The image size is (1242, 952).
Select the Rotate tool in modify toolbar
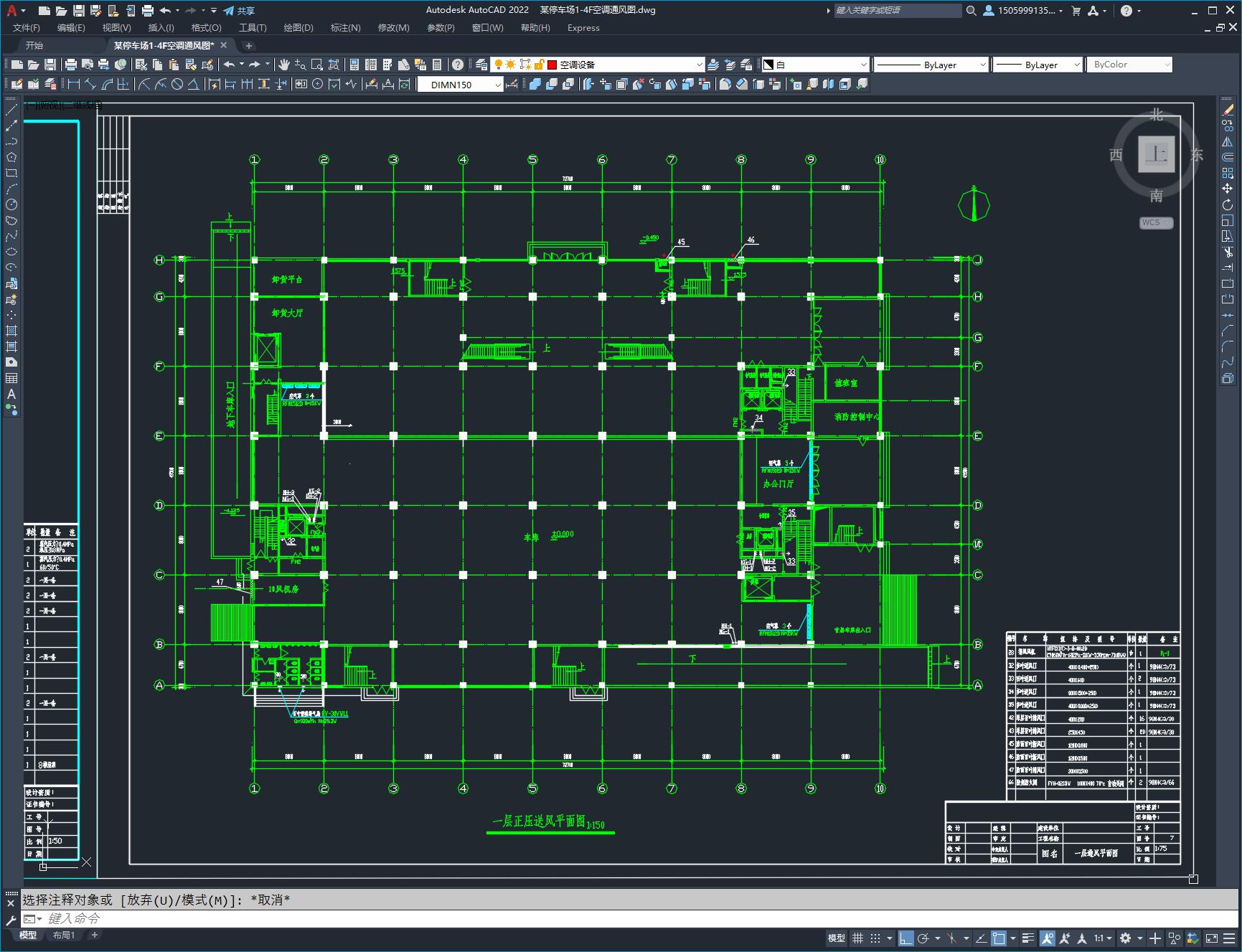[x=1228, y=204]
